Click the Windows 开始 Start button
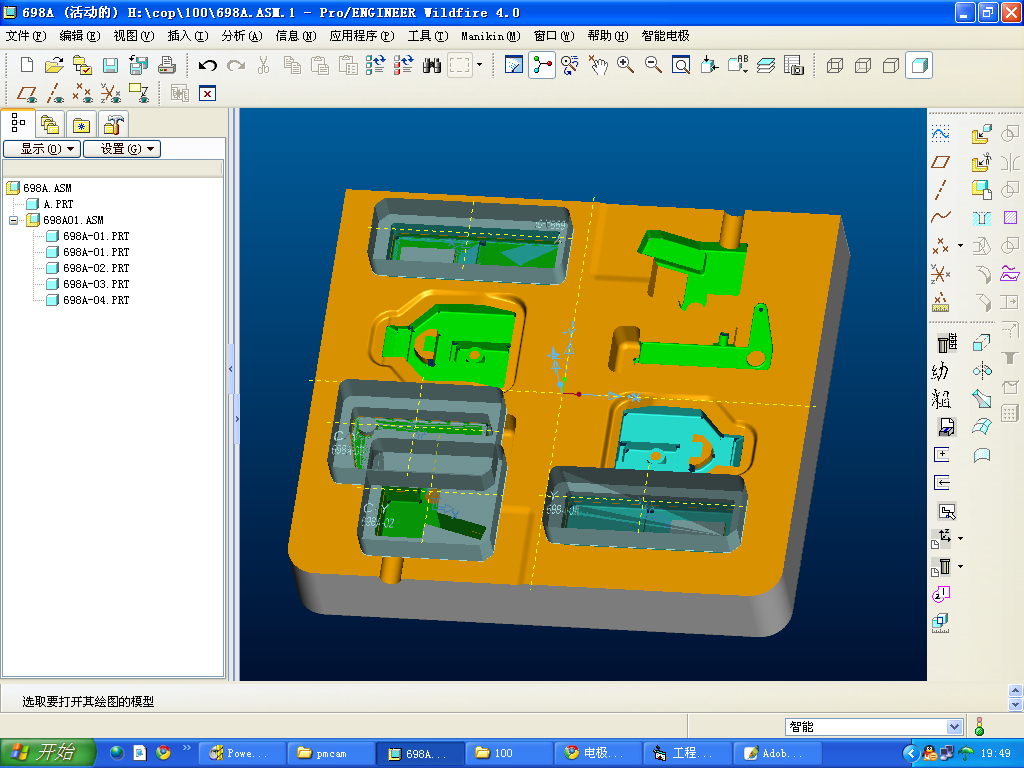The height and width of the screenshot is (768, 1024). coord(48,752)
